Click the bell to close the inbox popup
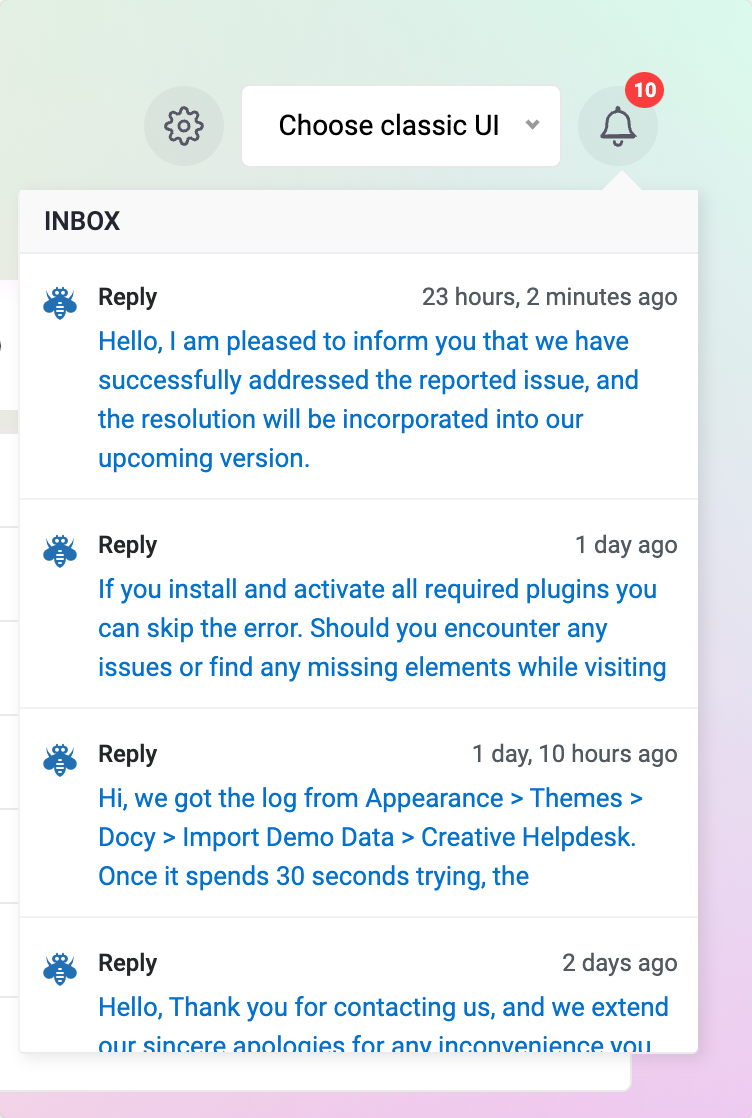This screenshot has width=752, height=1118. [618, 128]
